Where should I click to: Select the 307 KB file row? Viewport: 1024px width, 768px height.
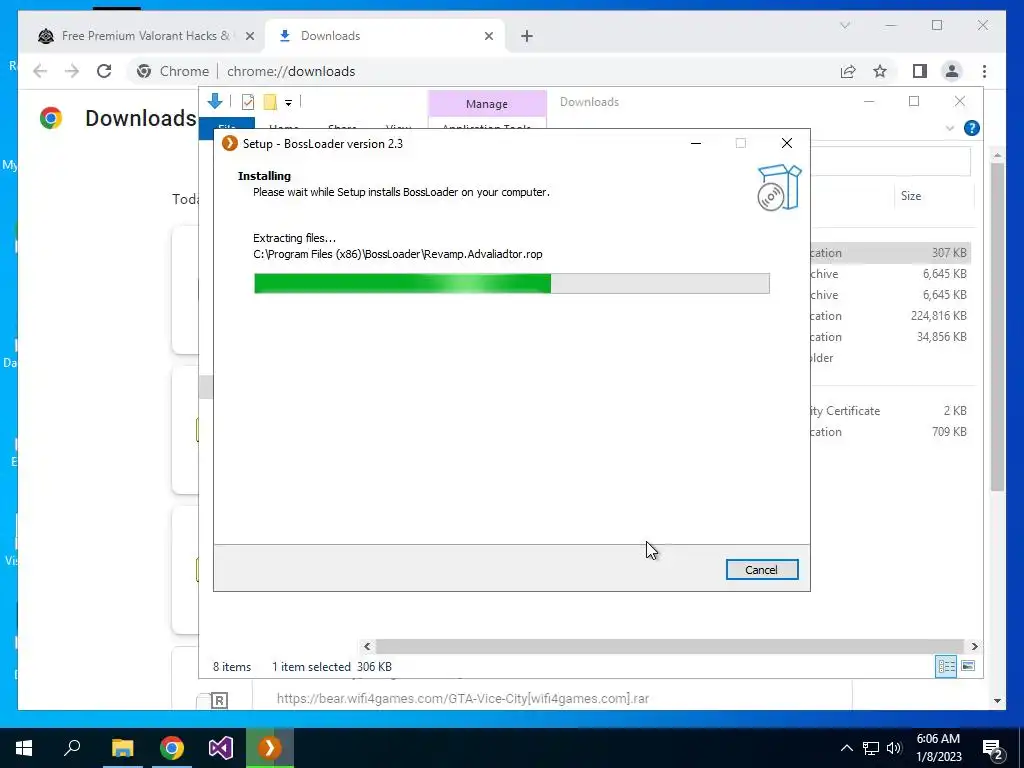click(x=891, y=253)
